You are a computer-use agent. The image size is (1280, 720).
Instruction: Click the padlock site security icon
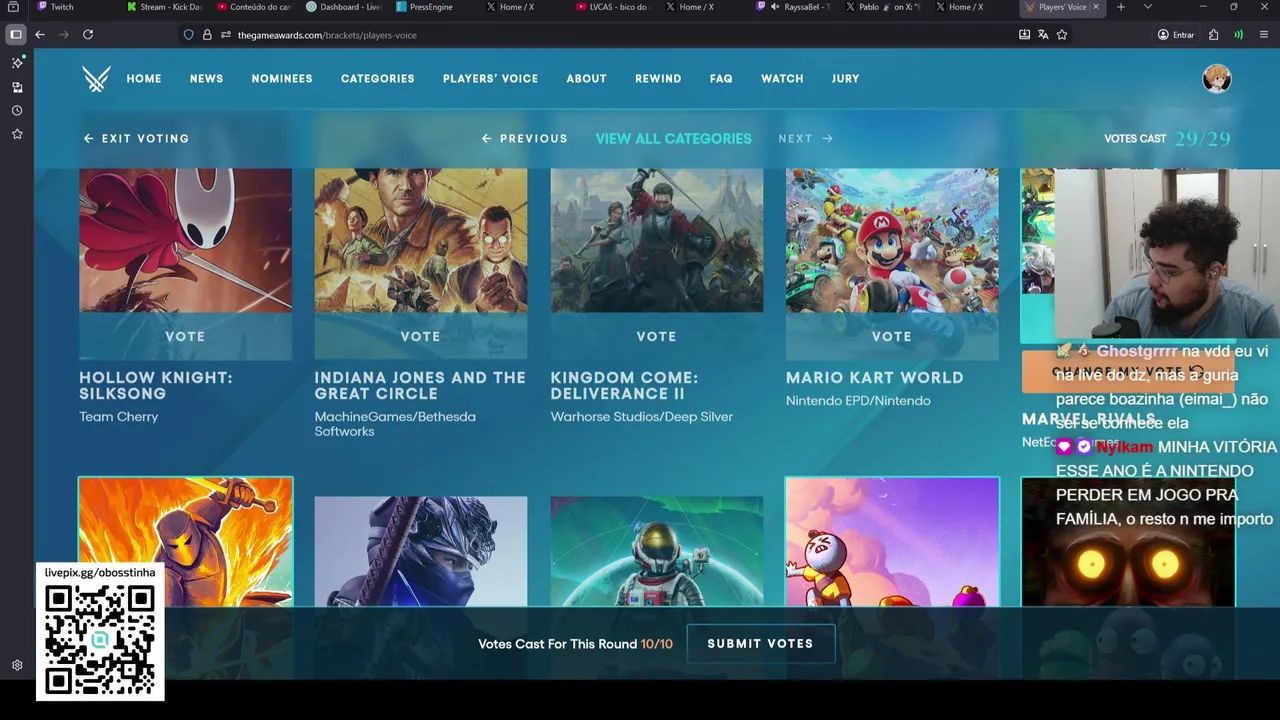click(207, 35)
